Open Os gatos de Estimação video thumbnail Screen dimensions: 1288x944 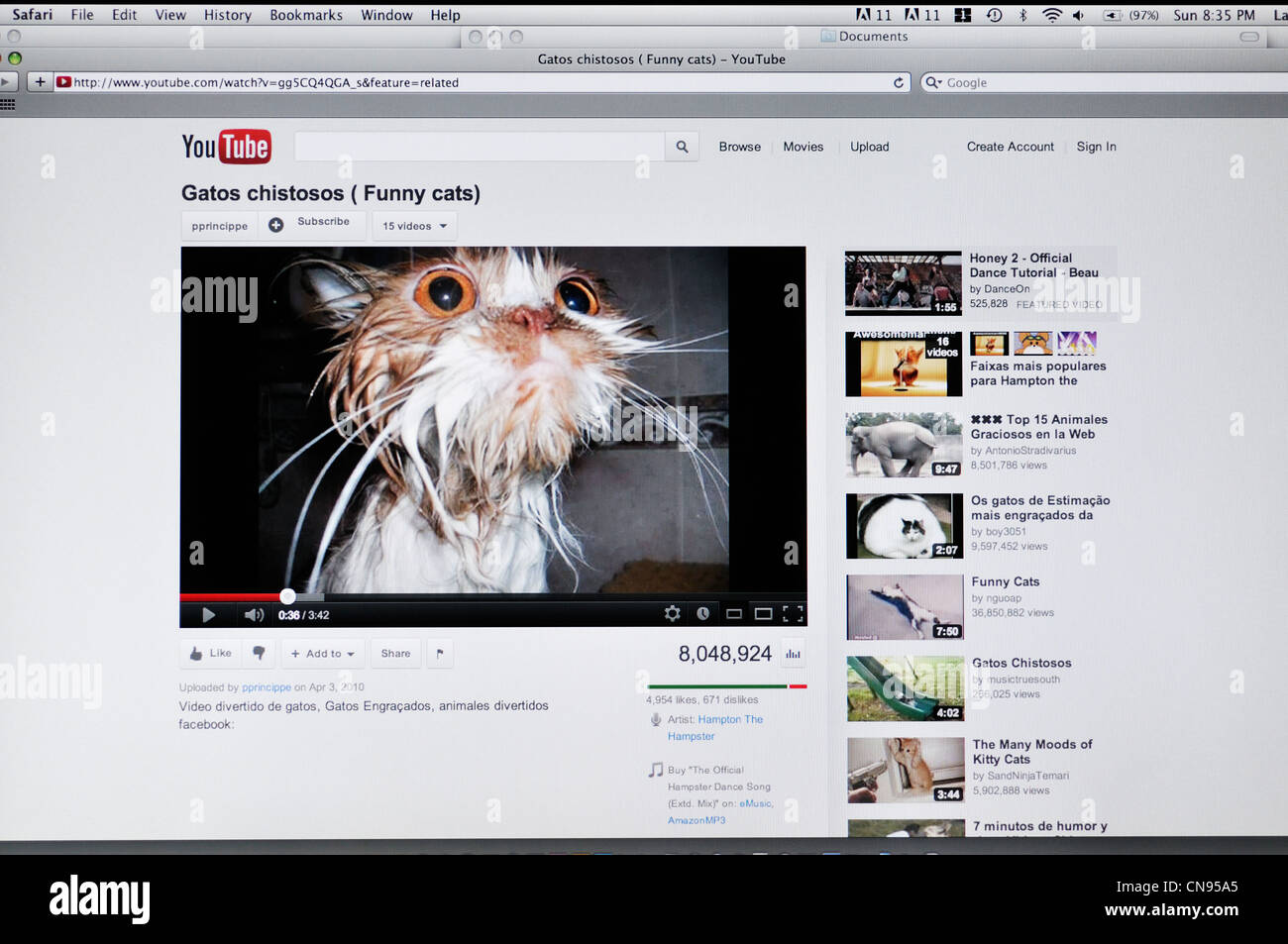tap(905, 526)
